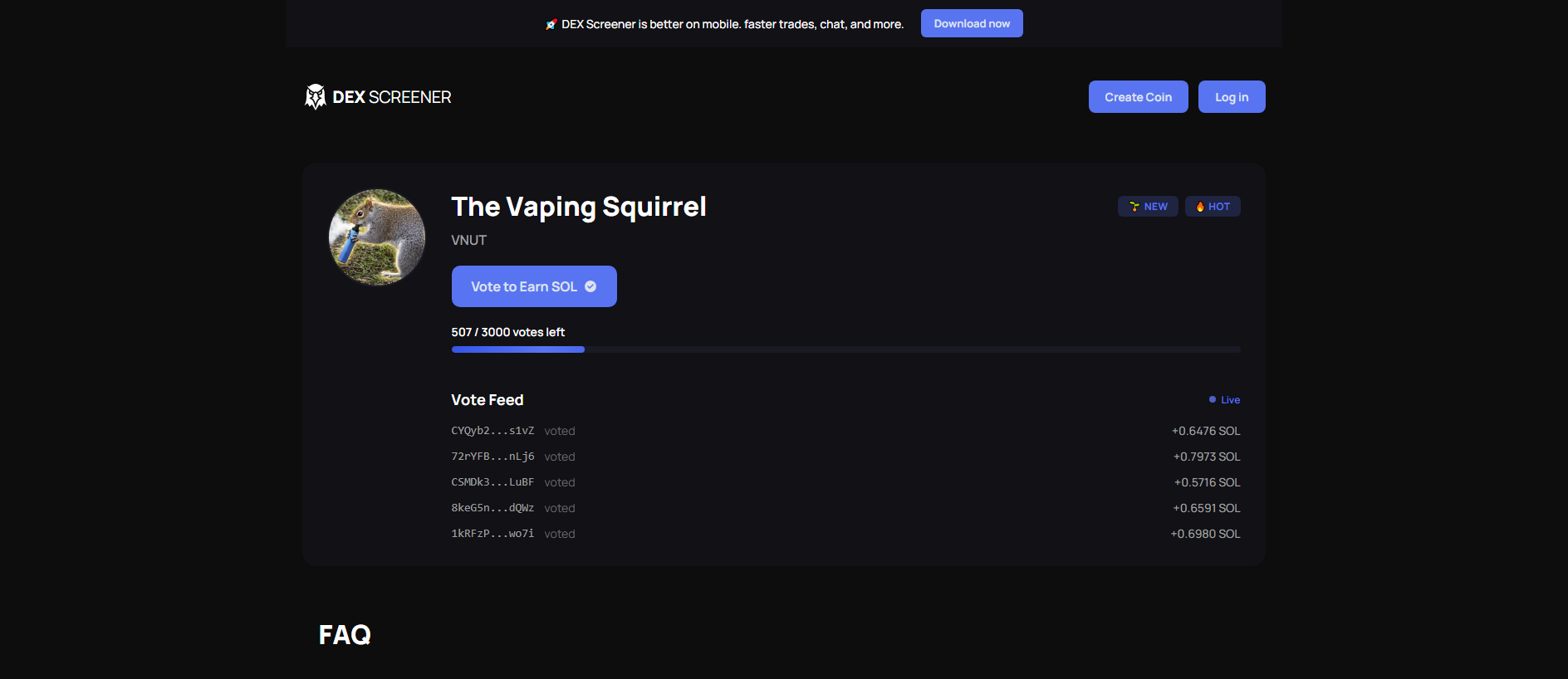1568x679 pixels.
Task: Click the +0.5716 SOL reward amount
Action: (x=1208, y=482)
